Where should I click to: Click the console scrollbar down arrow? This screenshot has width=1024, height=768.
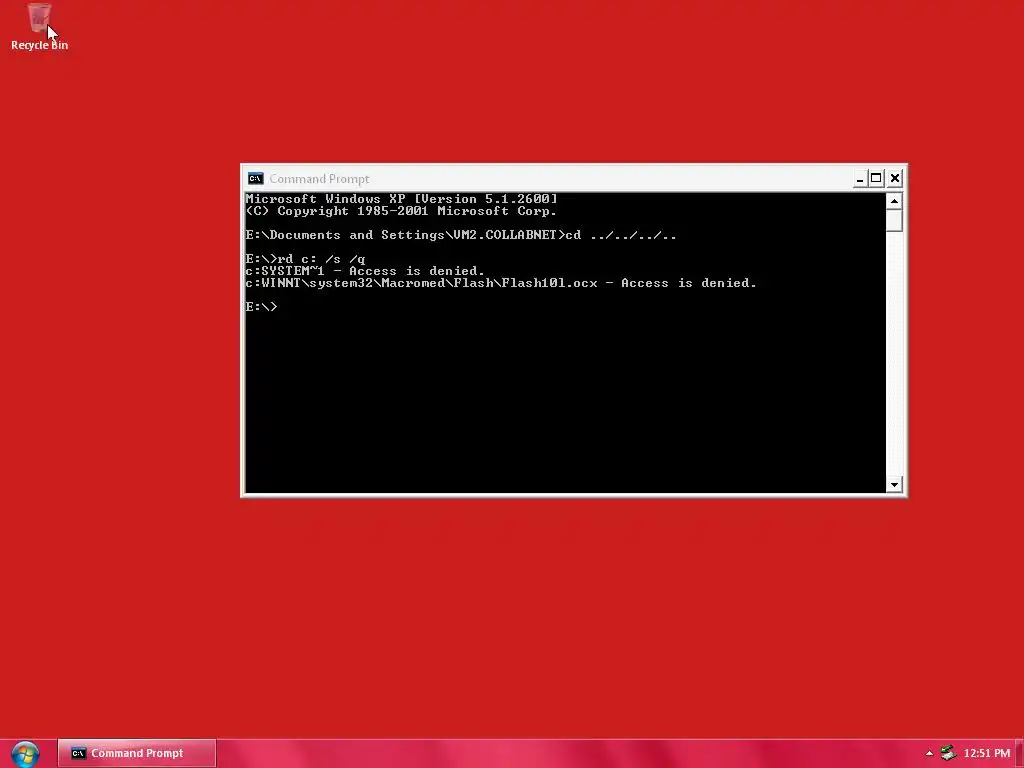(x=894, y=485)
